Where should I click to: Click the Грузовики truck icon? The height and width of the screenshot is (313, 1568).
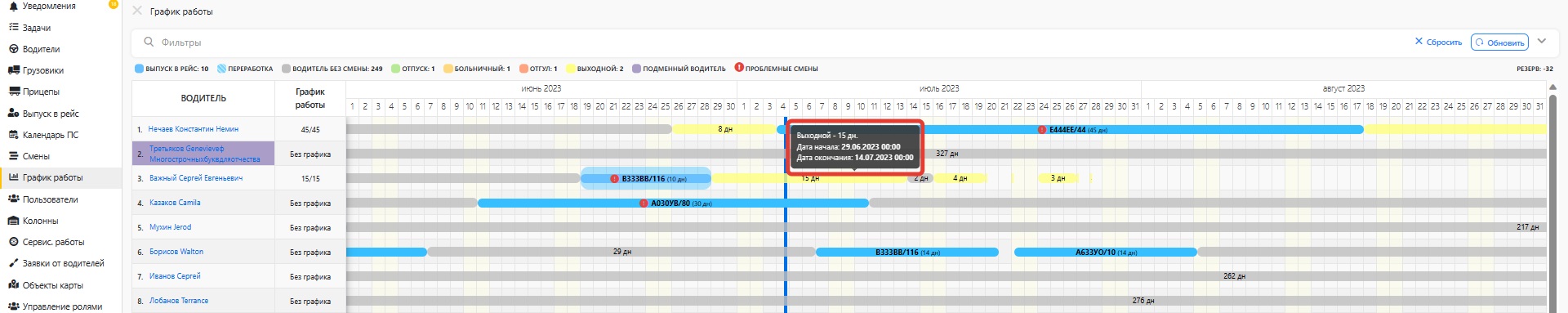(x=13, y=70)
